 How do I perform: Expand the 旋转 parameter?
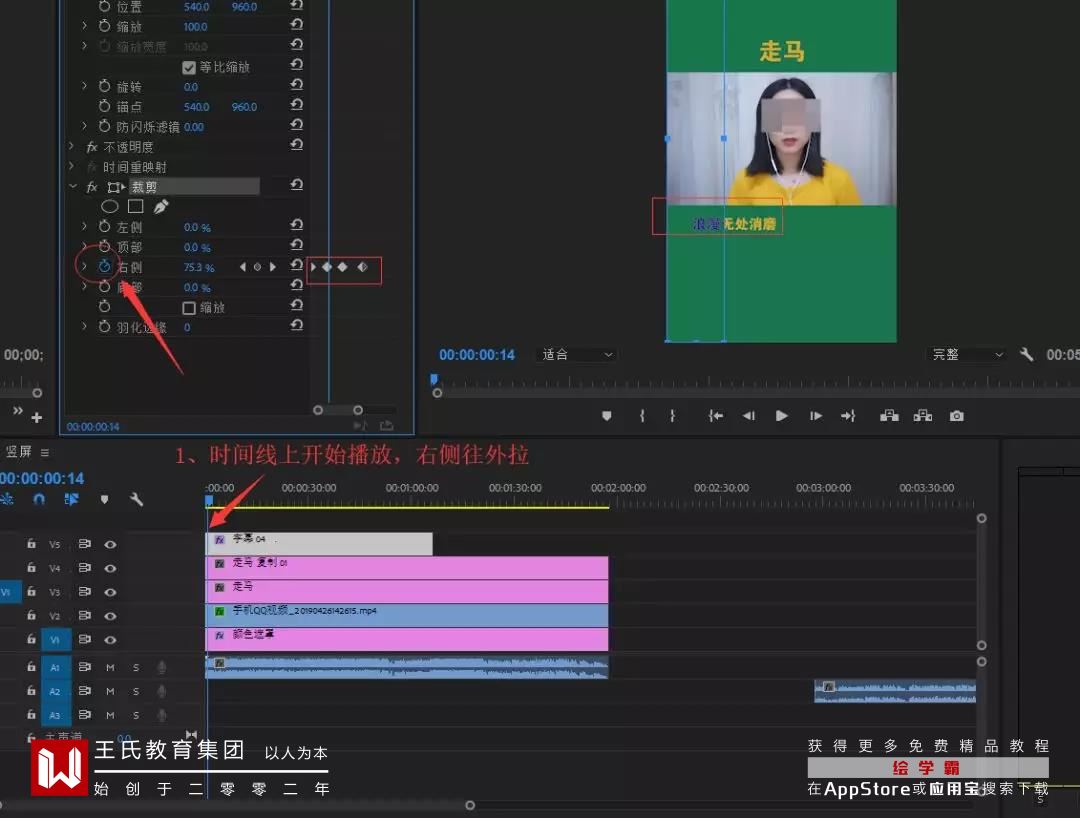pos(84,85)
